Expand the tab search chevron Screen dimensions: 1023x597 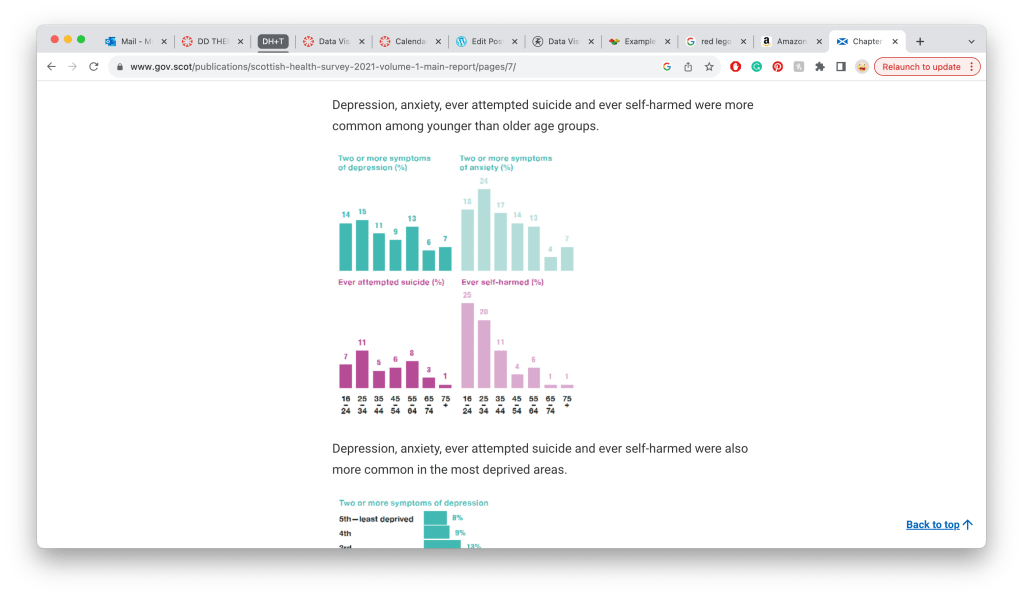click(x=971, y=42)
